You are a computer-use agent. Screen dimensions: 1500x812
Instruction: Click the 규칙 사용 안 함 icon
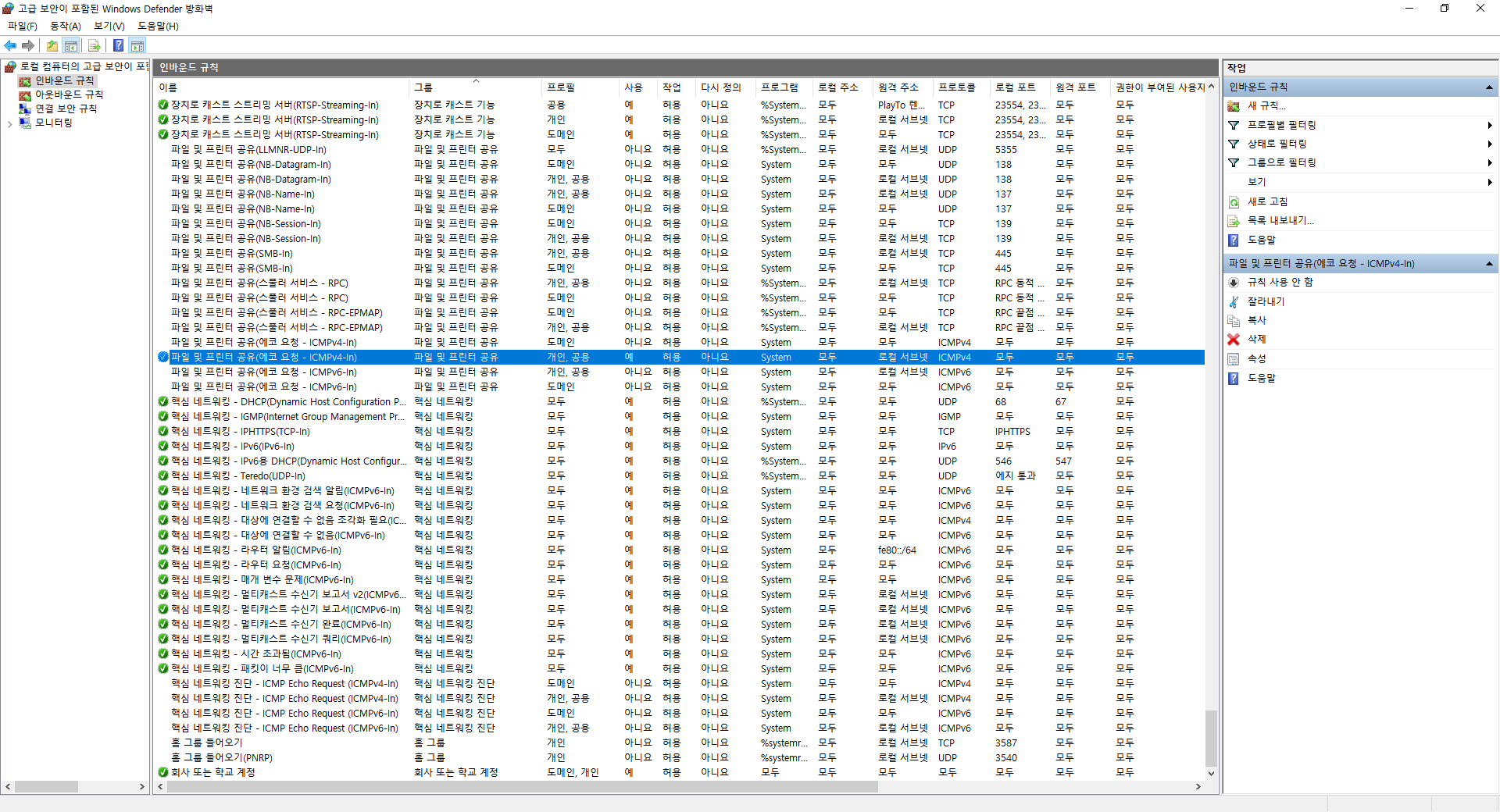click(1234, 283)
